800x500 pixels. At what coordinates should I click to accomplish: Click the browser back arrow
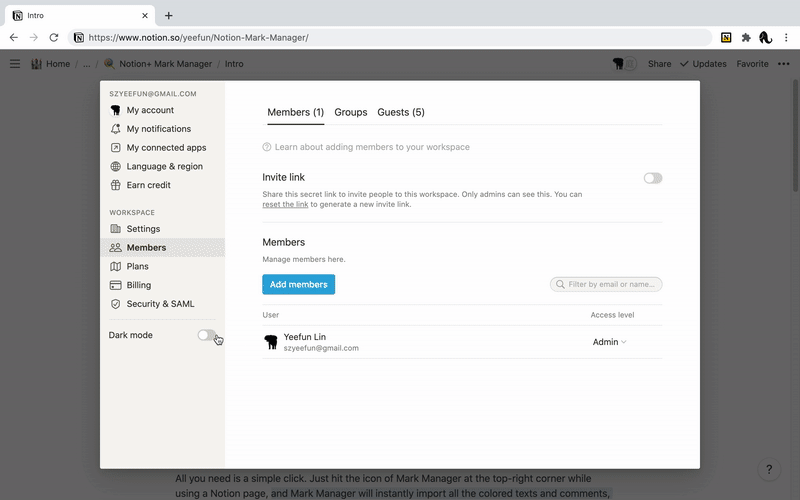point(14,37)
